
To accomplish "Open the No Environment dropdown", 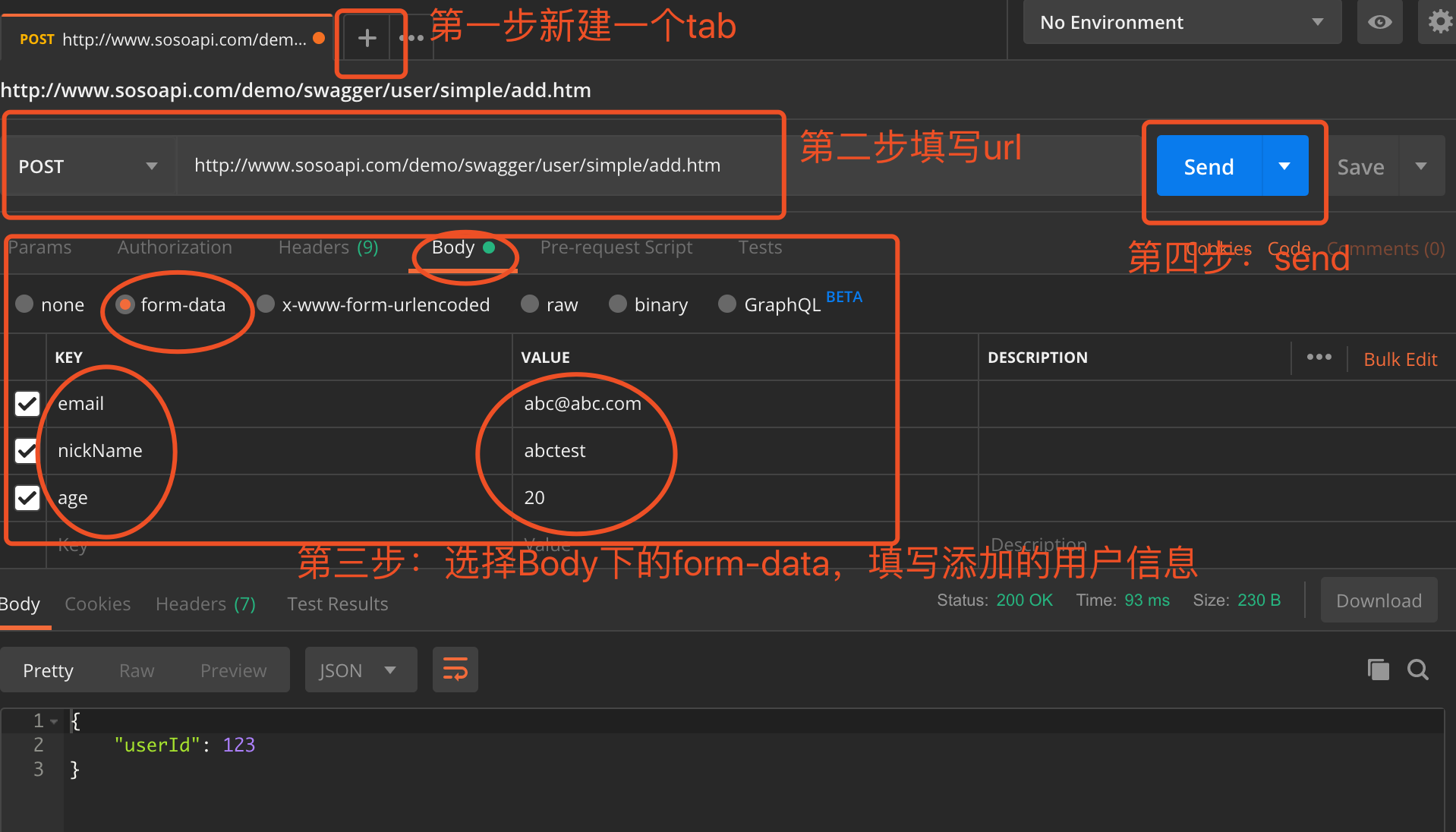I will tap(1182, 22).
